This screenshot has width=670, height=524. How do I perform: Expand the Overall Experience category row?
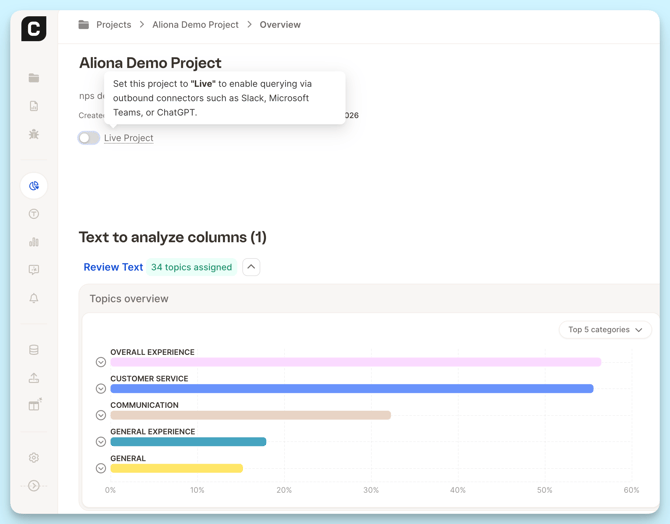(x=101, y=362)
